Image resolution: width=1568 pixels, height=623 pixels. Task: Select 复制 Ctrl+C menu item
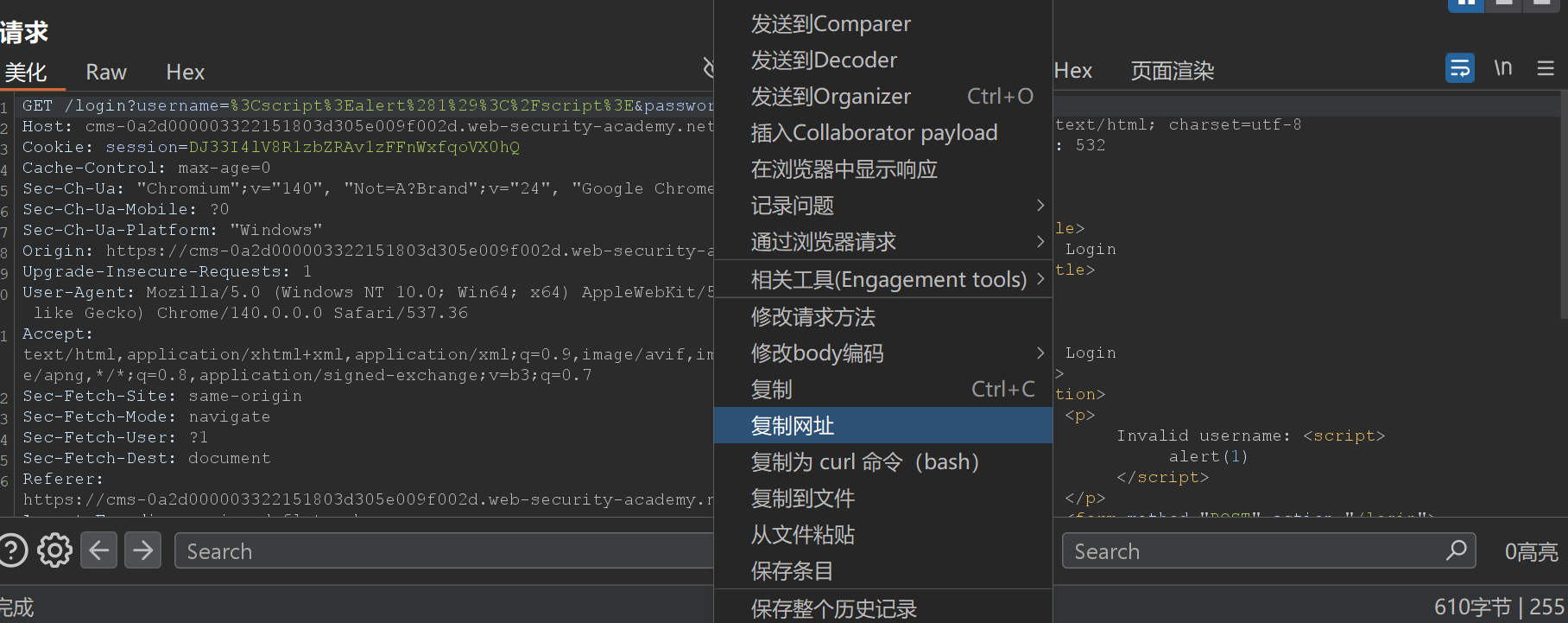coord(883,389)
